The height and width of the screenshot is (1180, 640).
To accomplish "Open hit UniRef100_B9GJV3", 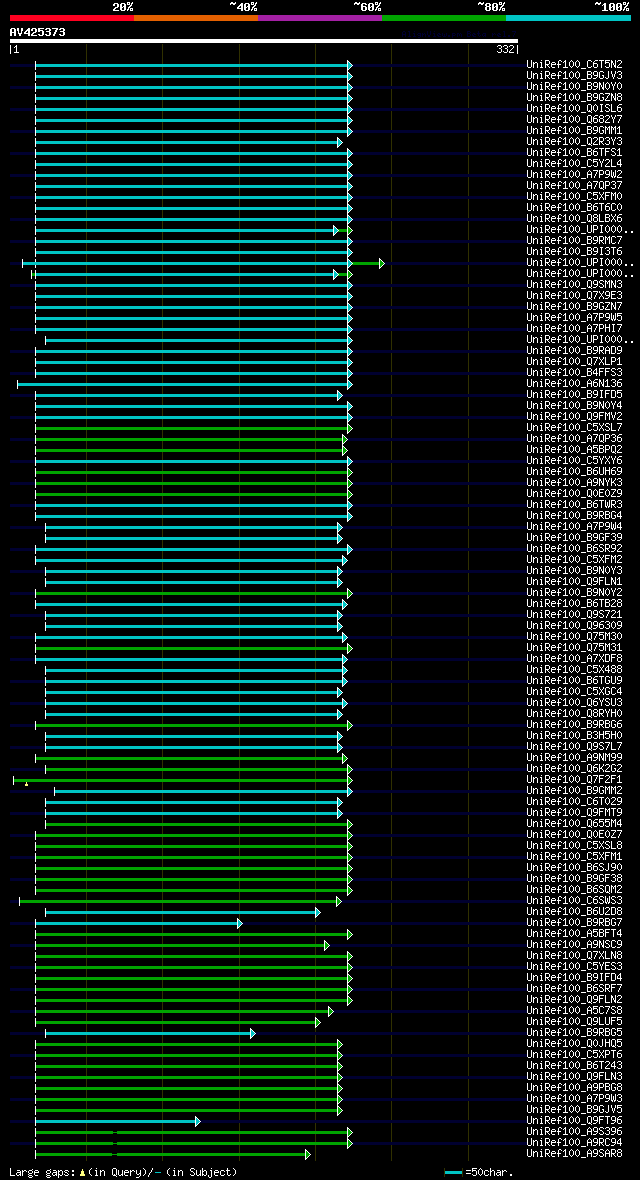I will [x=574, y=76].
